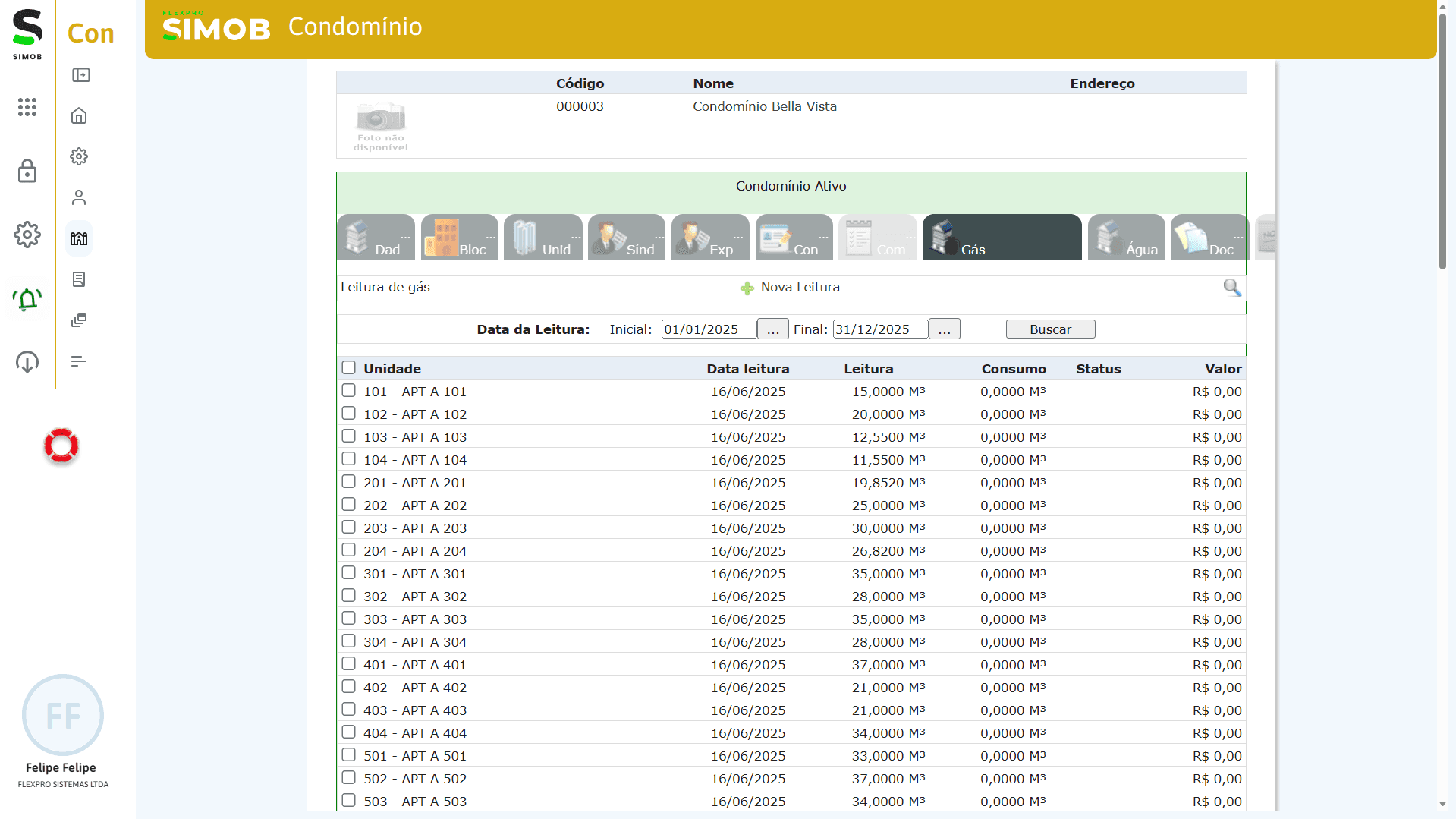
Task: Open the Bloc tab
Action: coord(460,238)
